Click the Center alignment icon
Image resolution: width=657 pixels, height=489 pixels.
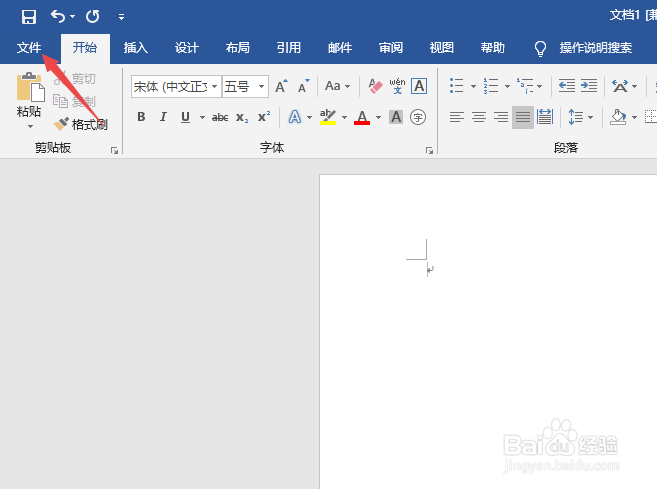pyautogui.click(x=479, y=117)
